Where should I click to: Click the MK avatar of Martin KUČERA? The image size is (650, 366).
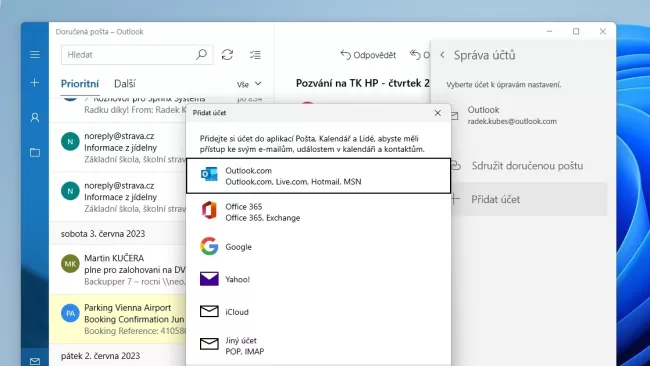pyautogui.click(x=70, y=264)
